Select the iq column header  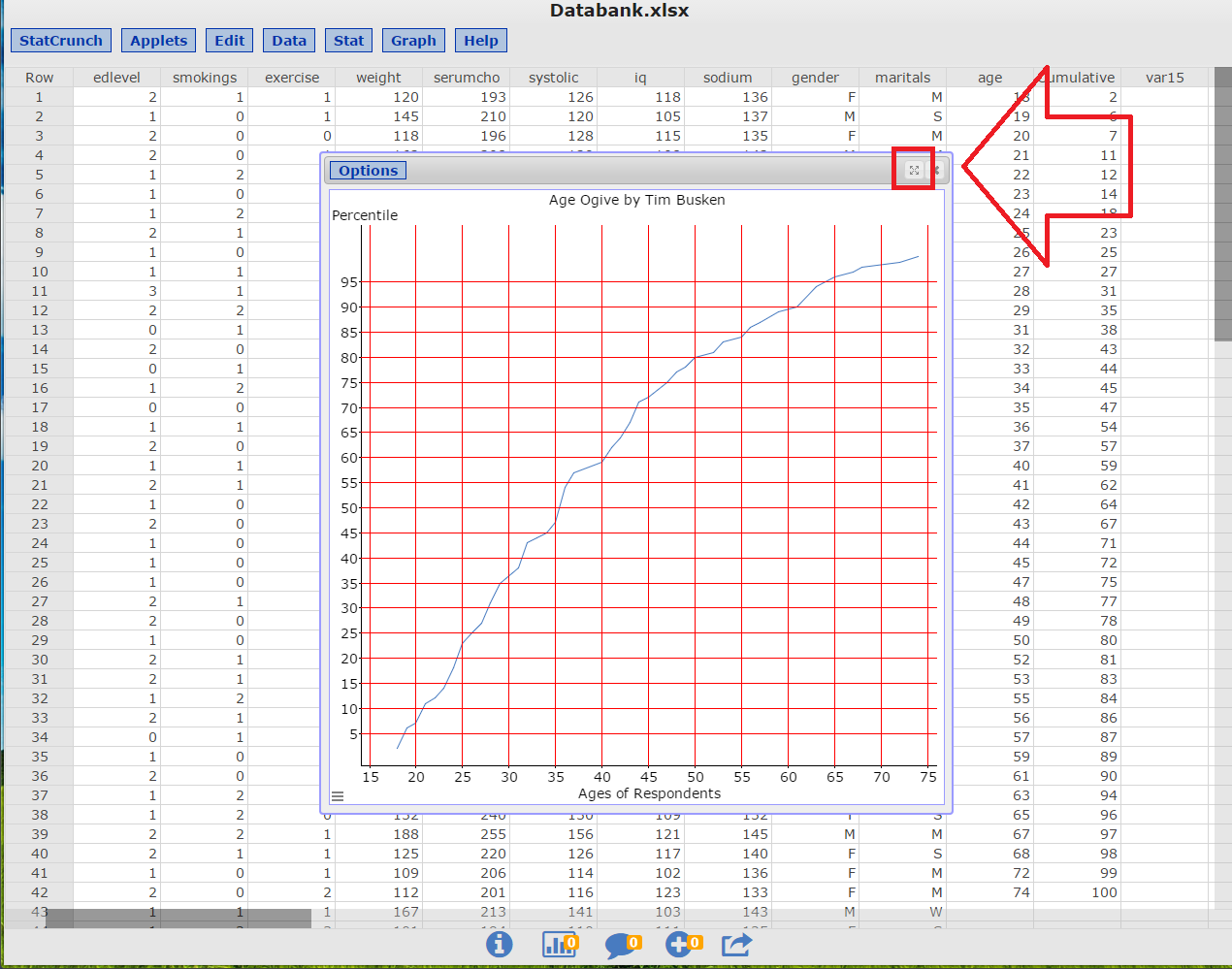coord(640,78)
